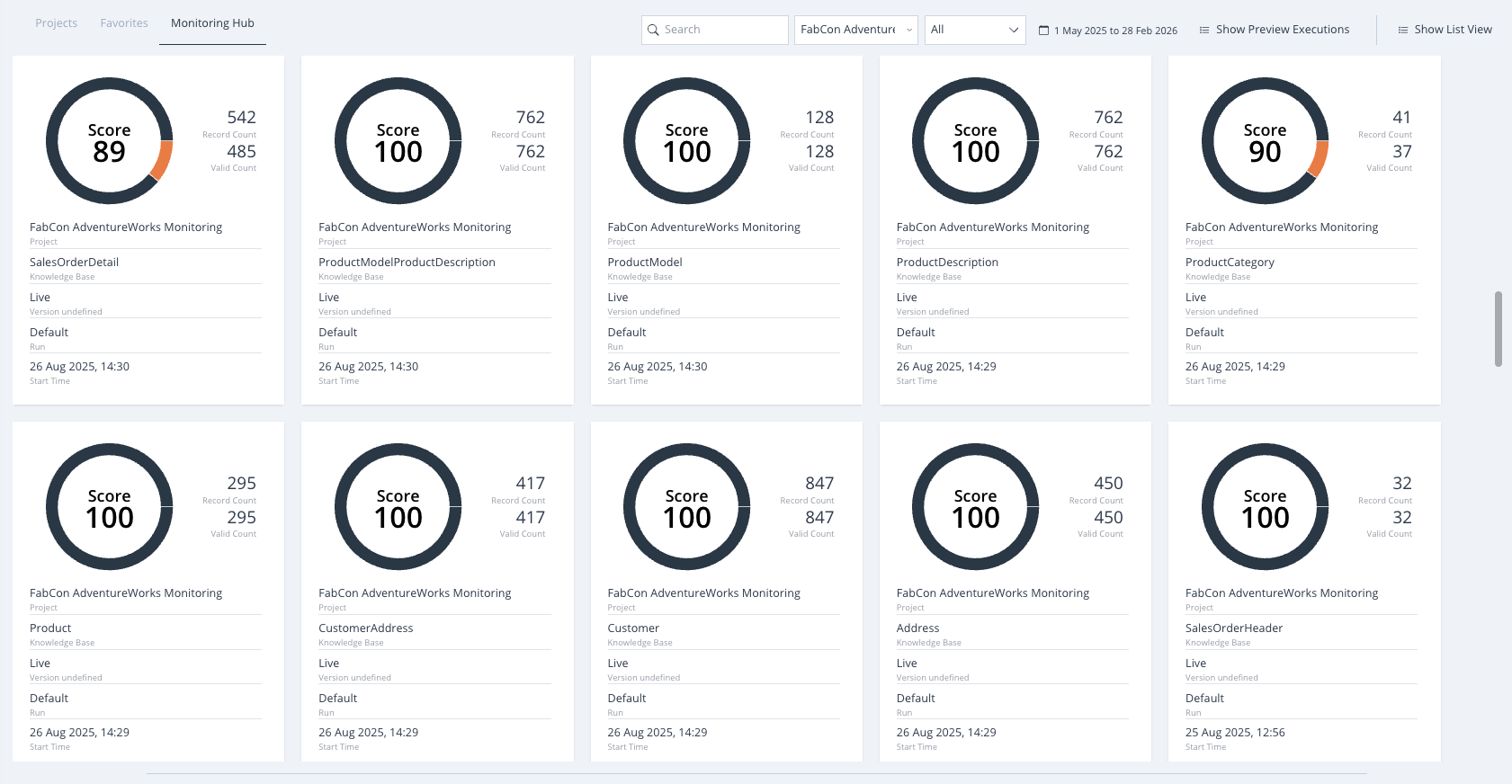
Task: Click the search magnifier icon
Action: (653, 30)
